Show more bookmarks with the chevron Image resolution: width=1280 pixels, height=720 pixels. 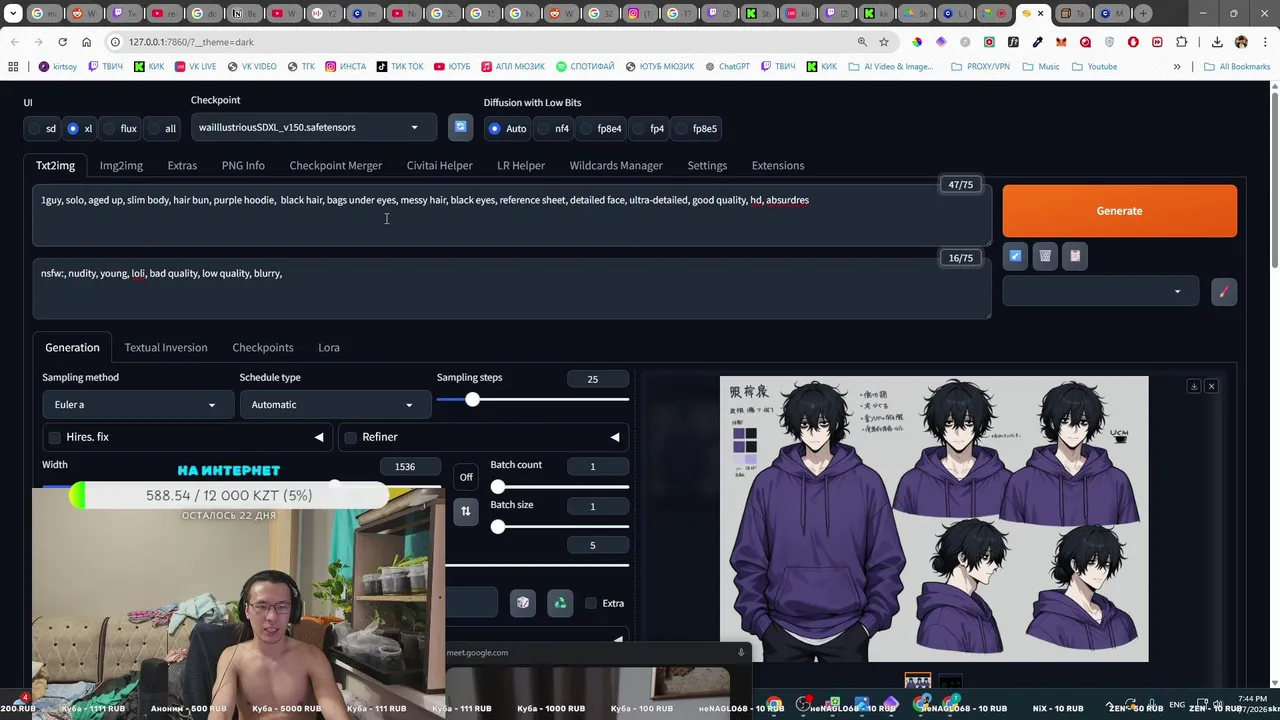click(1177, 66)
